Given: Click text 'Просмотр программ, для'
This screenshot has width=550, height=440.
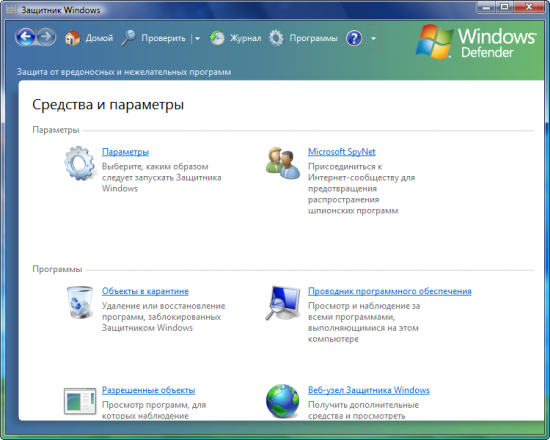Looking at the screenshot, I should [154, 405].
